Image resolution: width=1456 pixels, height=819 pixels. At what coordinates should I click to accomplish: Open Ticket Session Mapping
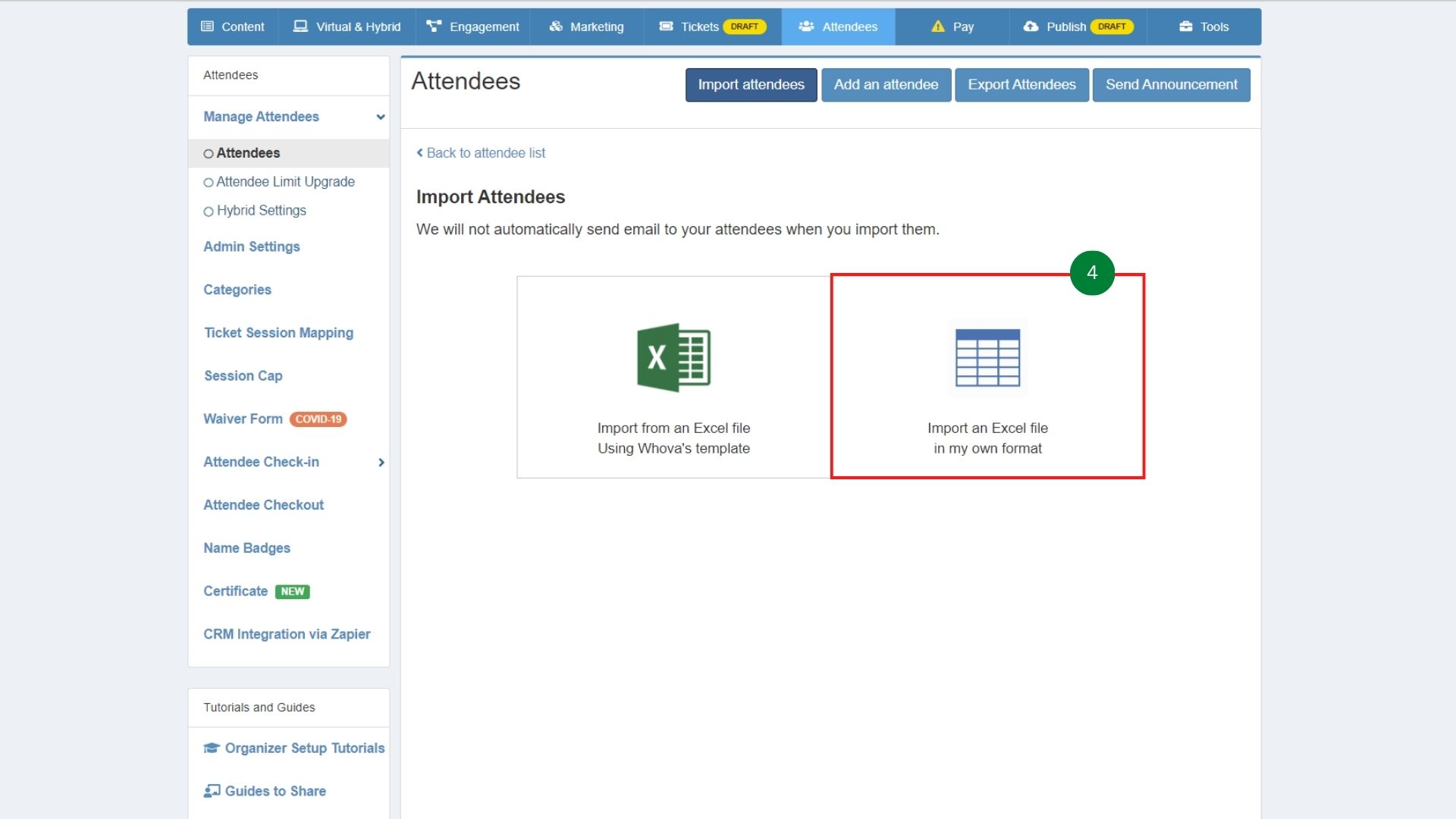click(x=278, y=333)
